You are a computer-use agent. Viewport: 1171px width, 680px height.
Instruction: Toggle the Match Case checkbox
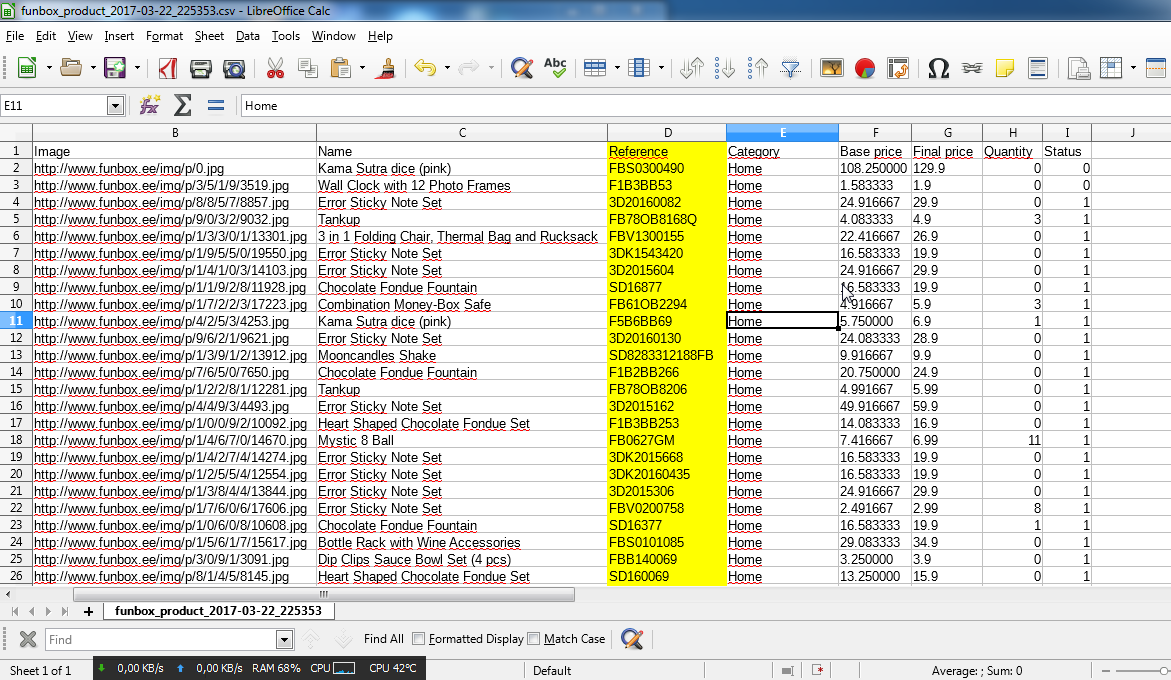534,639
